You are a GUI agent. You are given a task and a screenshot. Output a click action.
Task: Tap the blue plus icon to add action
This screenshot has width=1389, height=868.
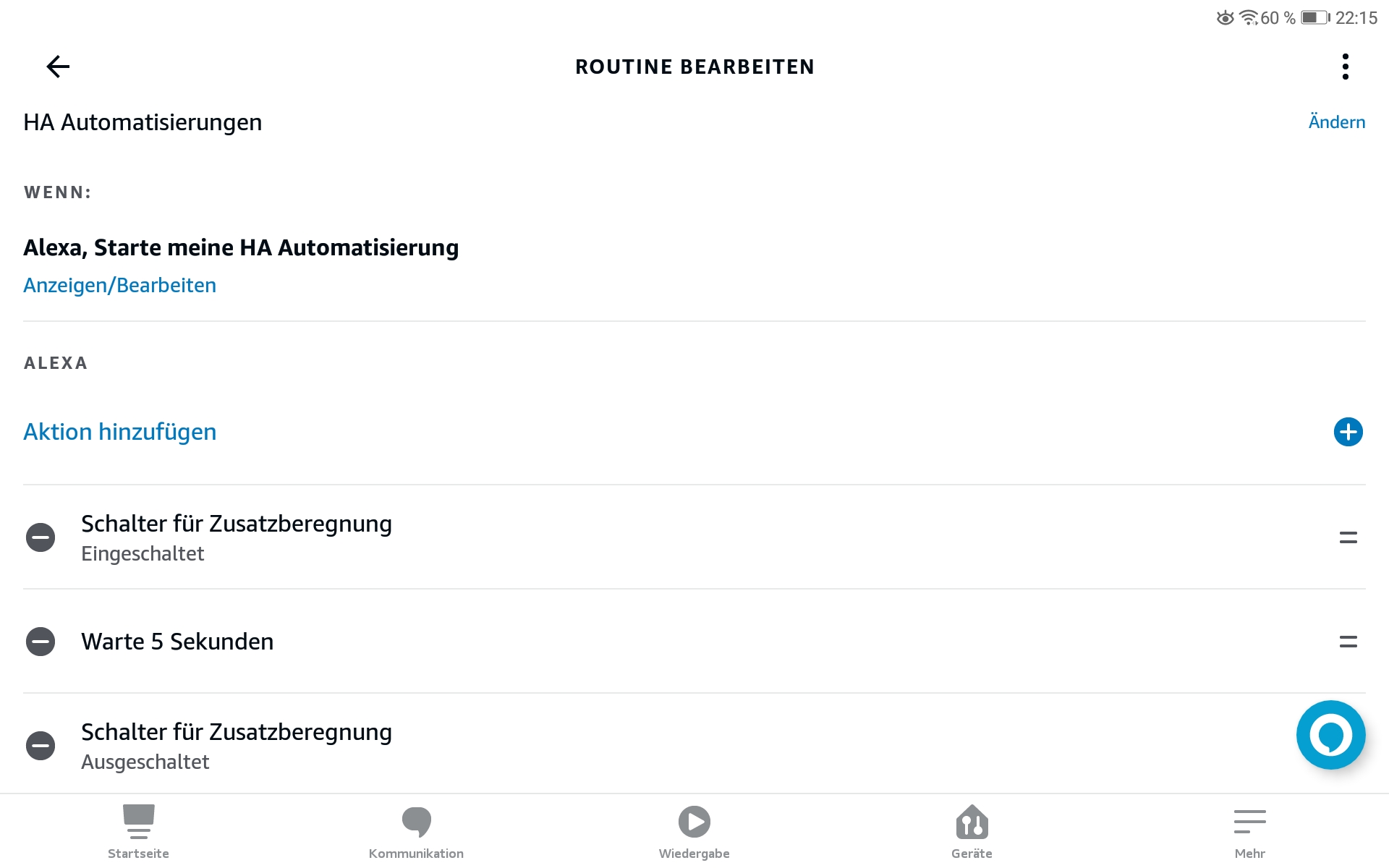(1348, 432)
